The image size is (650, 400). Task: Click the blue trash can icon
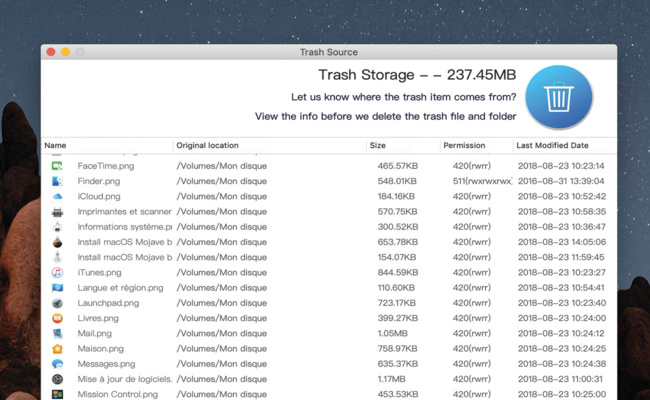(x=558, y=97)
